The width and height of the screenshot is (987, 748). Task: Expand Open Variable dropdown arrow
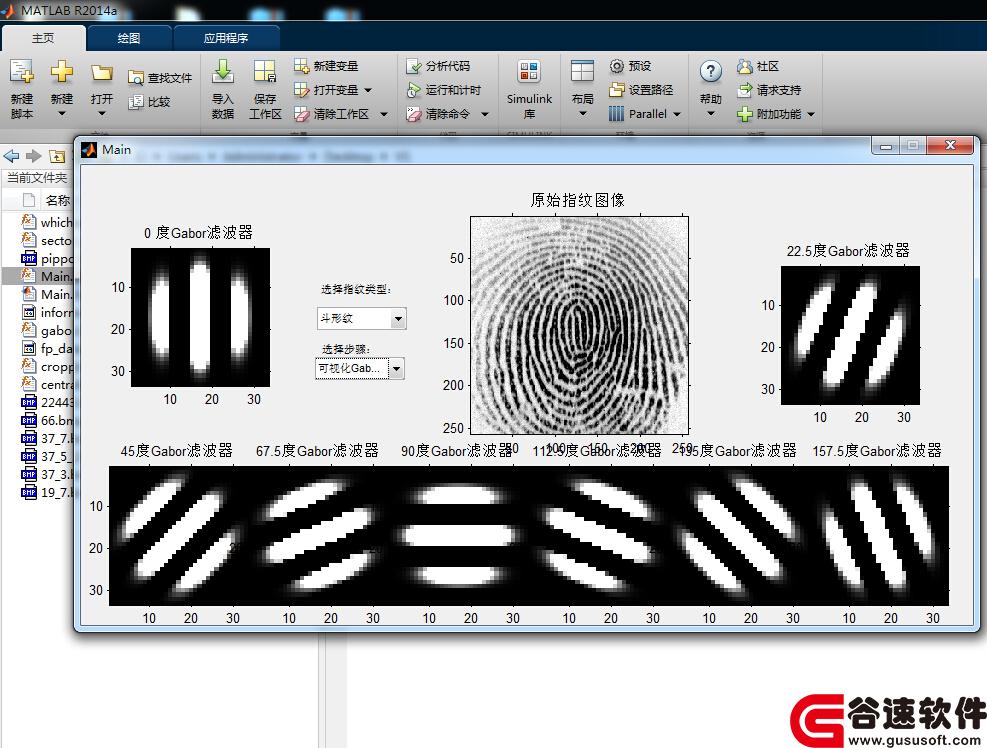(x=368, y=90)
